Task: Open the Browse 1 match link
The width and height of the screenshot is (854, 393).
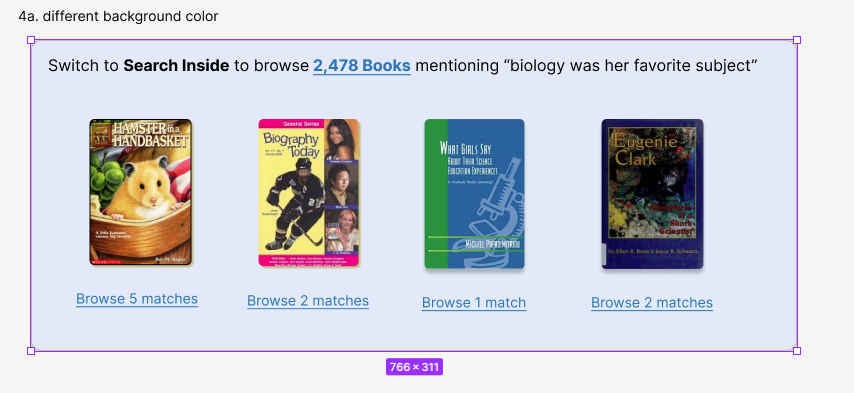Action: tap(474, 303)
